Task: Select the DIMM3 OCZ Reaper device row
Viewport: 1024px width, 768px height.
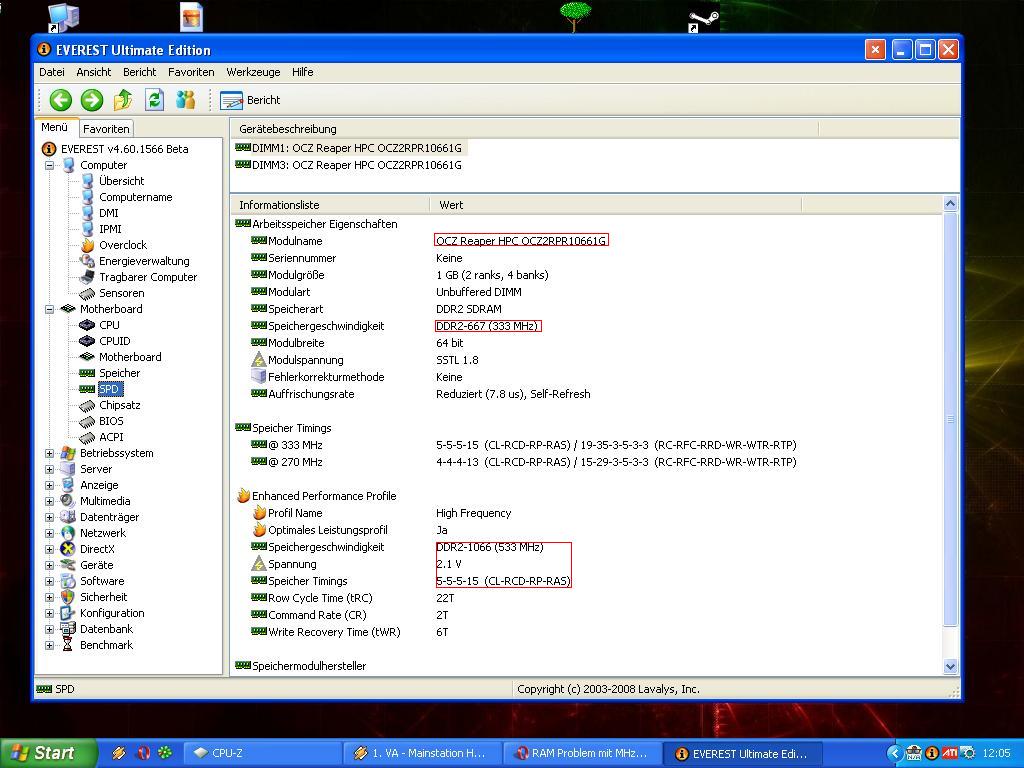Action: click(349, 165)
